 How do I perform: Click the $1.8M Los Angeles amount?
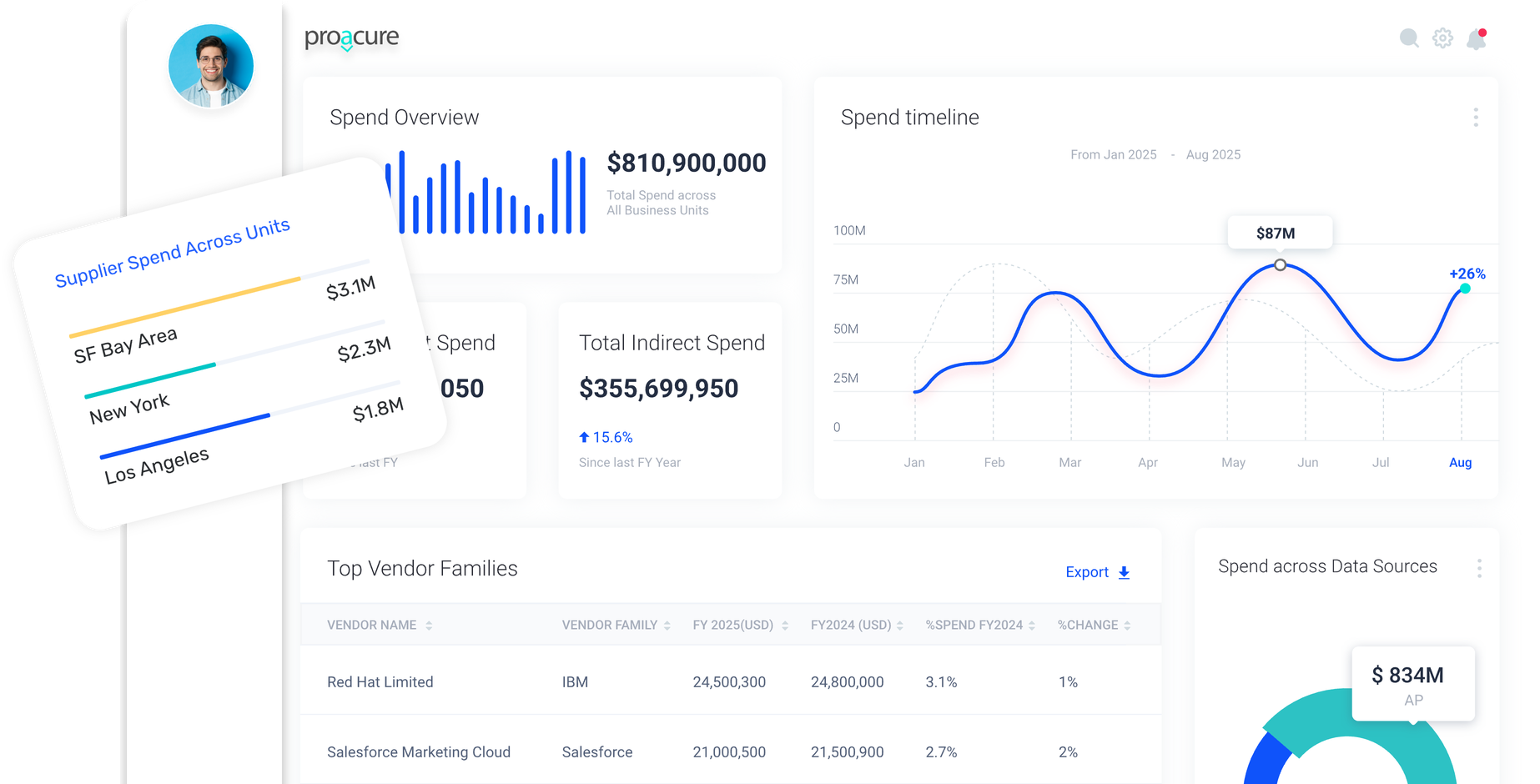point(378,410)
